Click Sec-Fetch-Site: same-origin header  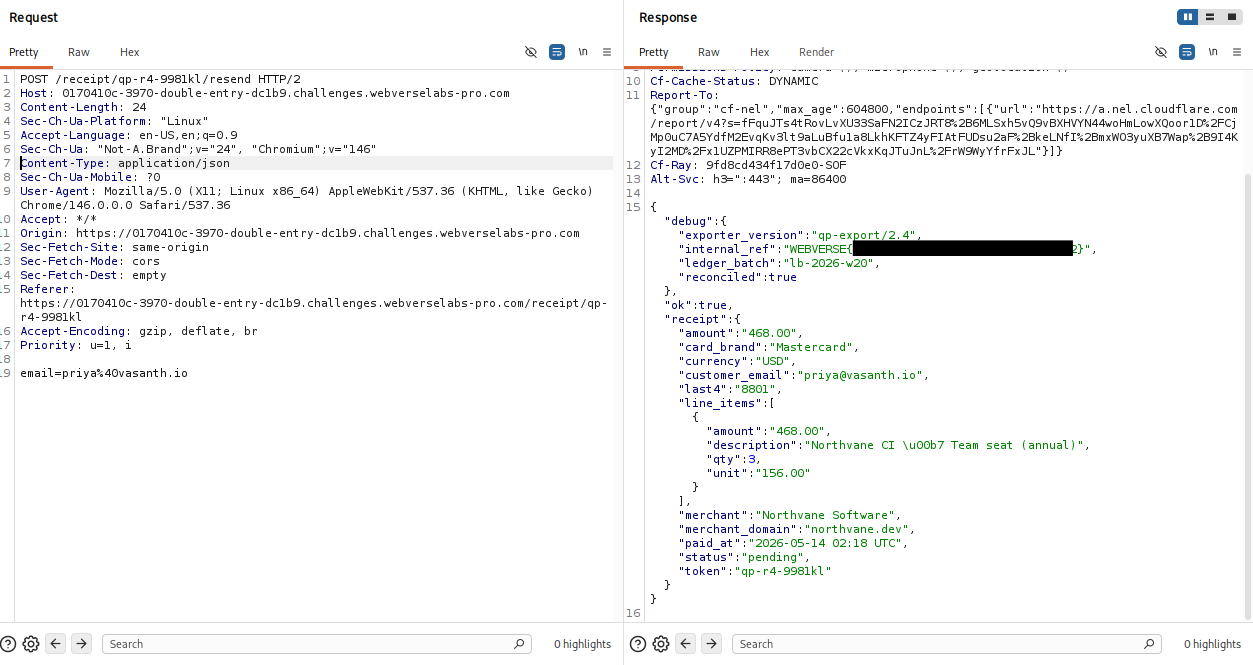115,247
